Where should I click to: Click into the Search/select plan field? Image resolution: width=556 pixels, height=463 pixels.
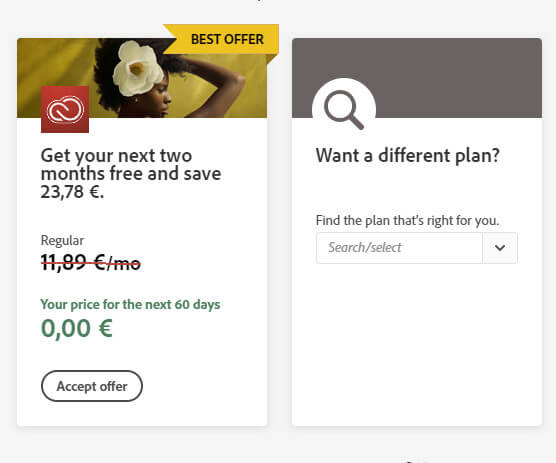point(399,248)
